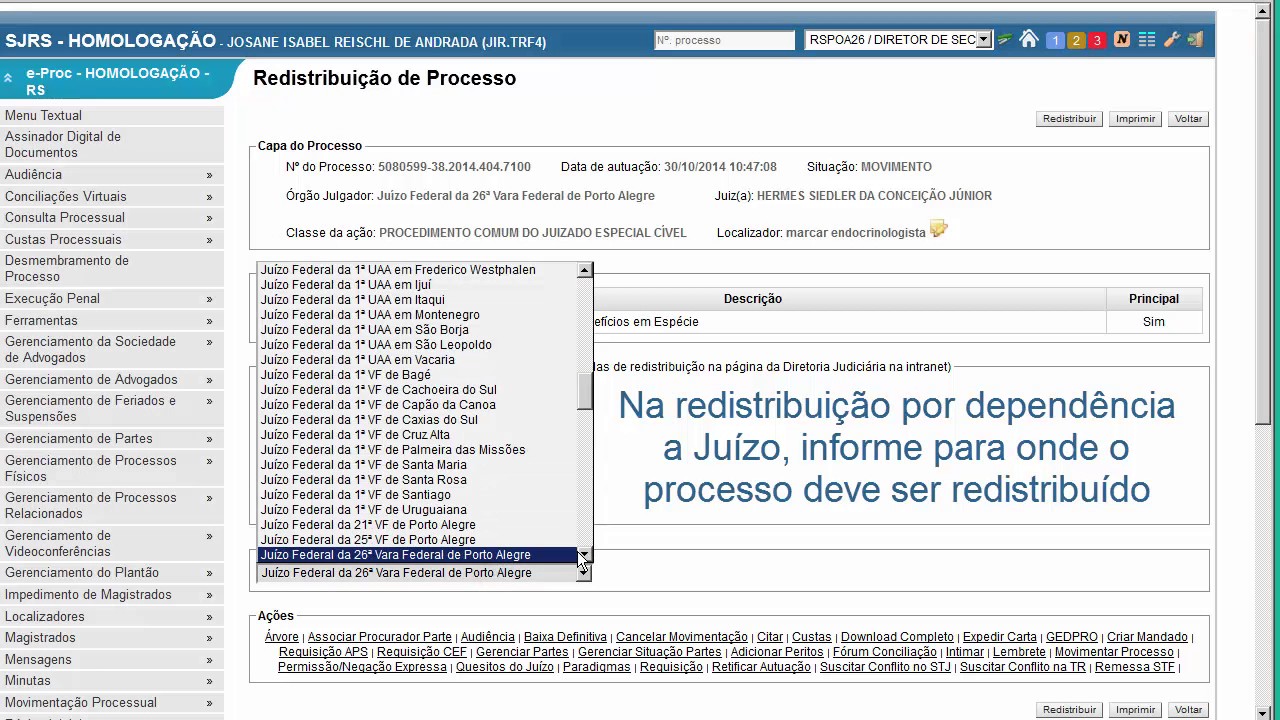Select Juízo Federal da 1ª UAA em Ijuí
The height and width of the screenshot is (720, 1280).
pos(417,285)
